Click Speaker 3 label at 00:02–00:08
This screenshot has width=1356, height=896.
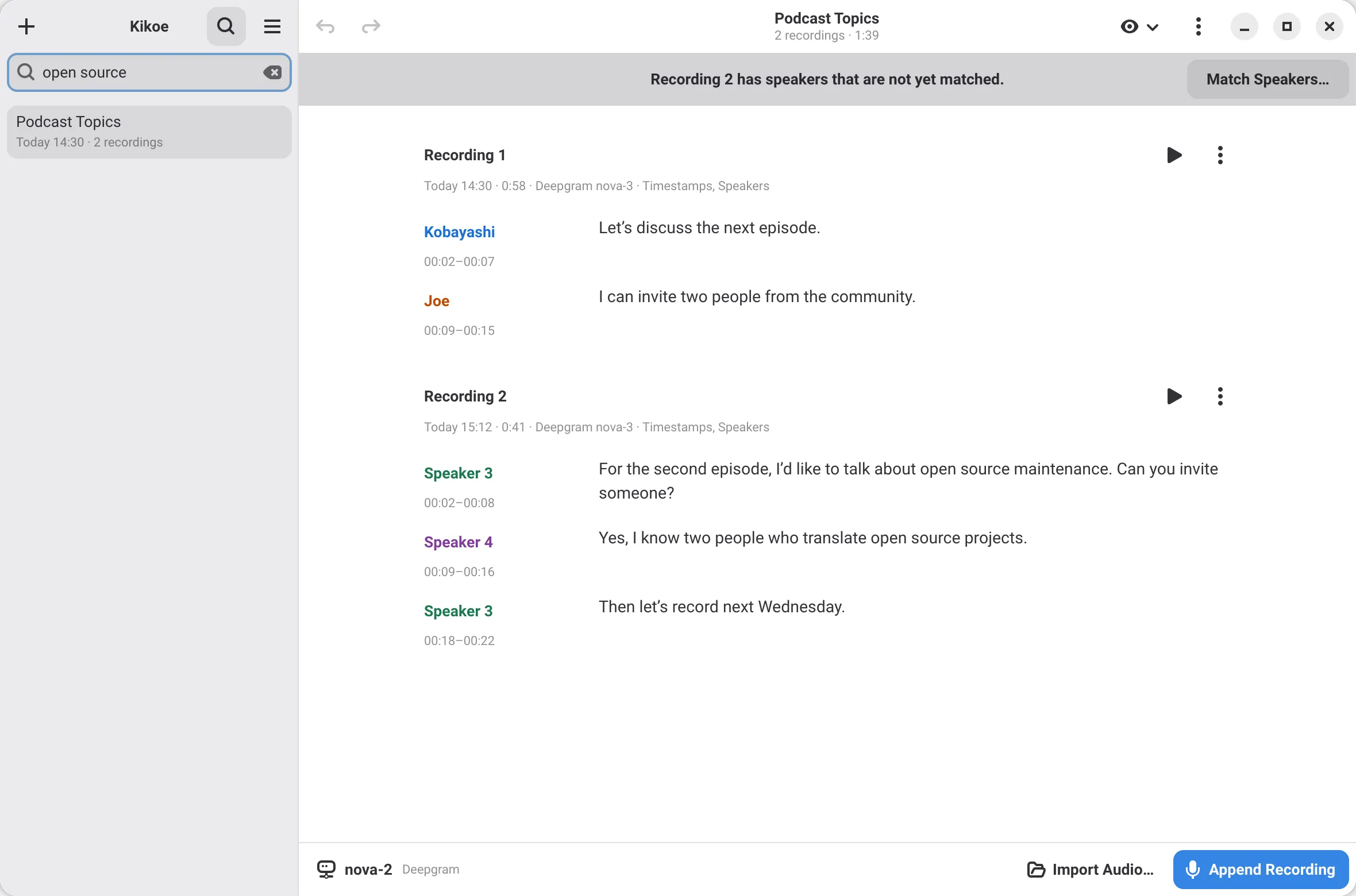[x=458, y=473]
